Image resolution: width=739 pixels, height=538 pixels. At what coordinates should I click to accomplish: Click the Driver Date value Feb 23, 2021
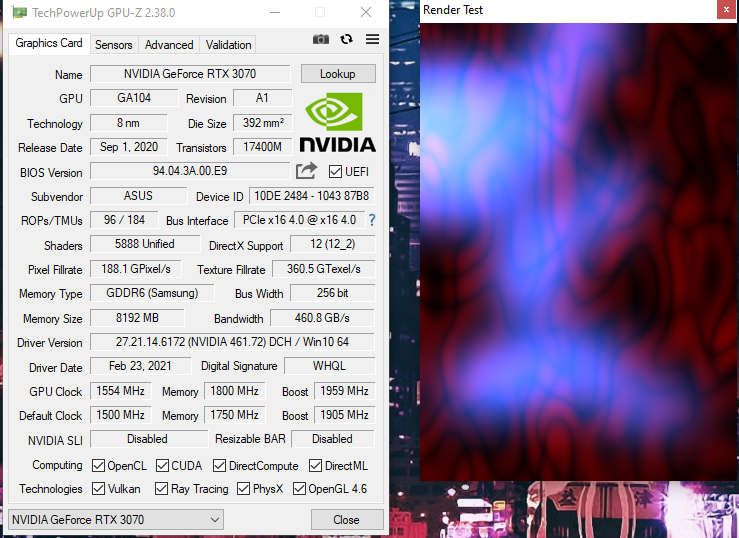pyautogui.click(x=140, y=366)
